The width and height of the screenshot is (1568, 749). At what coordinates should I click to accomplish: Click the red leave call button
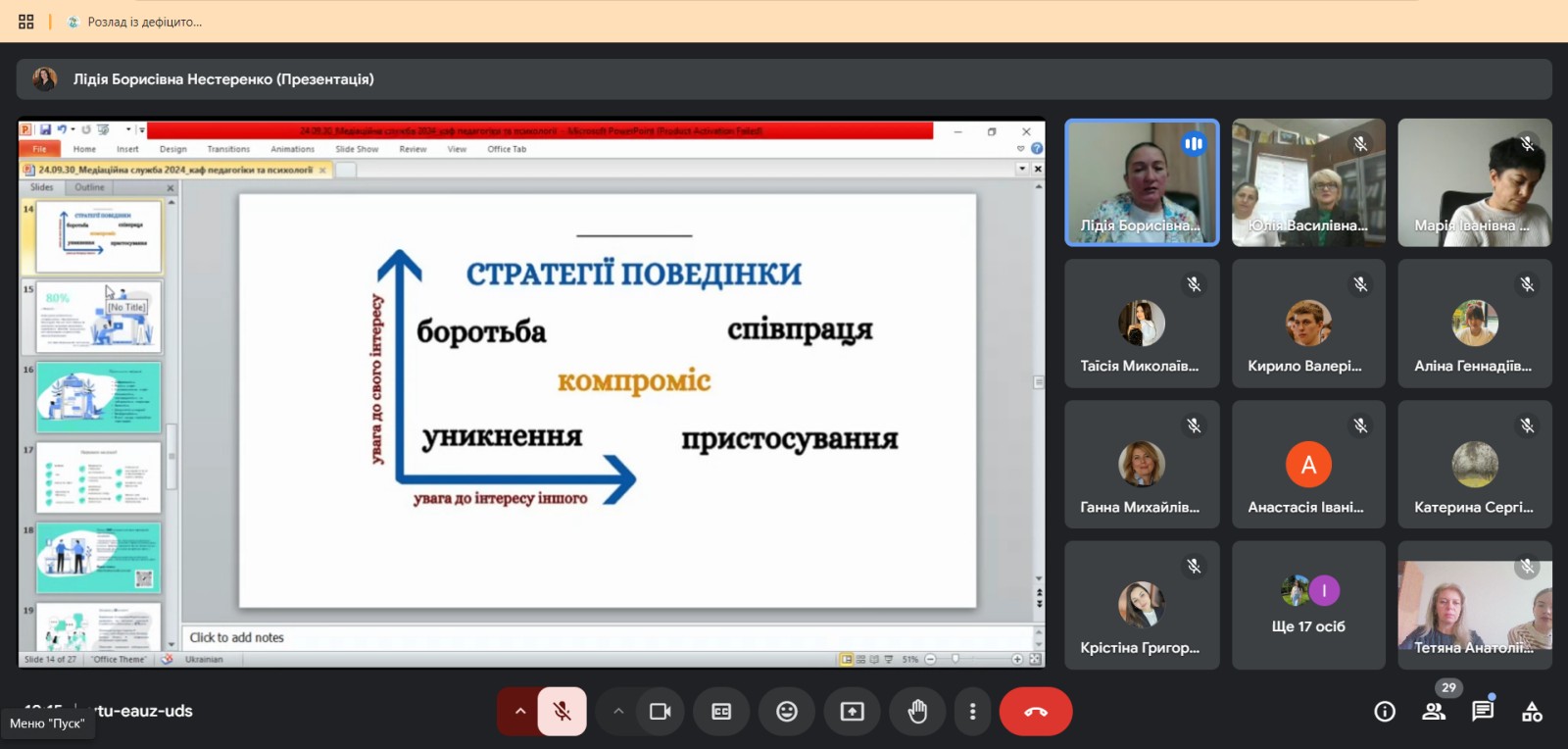click(1036, 712)
